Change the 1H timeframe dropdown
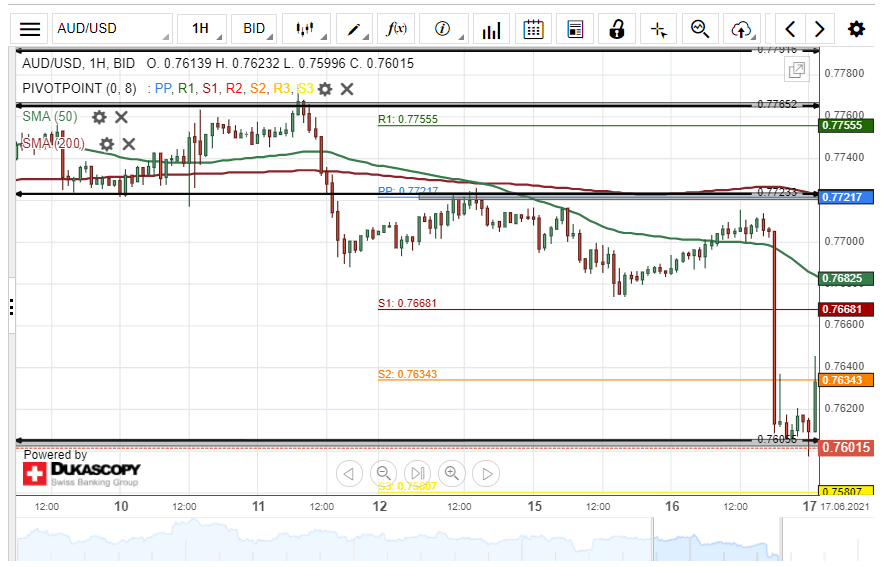This screenshot has width=884, height=567. pos(202,29)
